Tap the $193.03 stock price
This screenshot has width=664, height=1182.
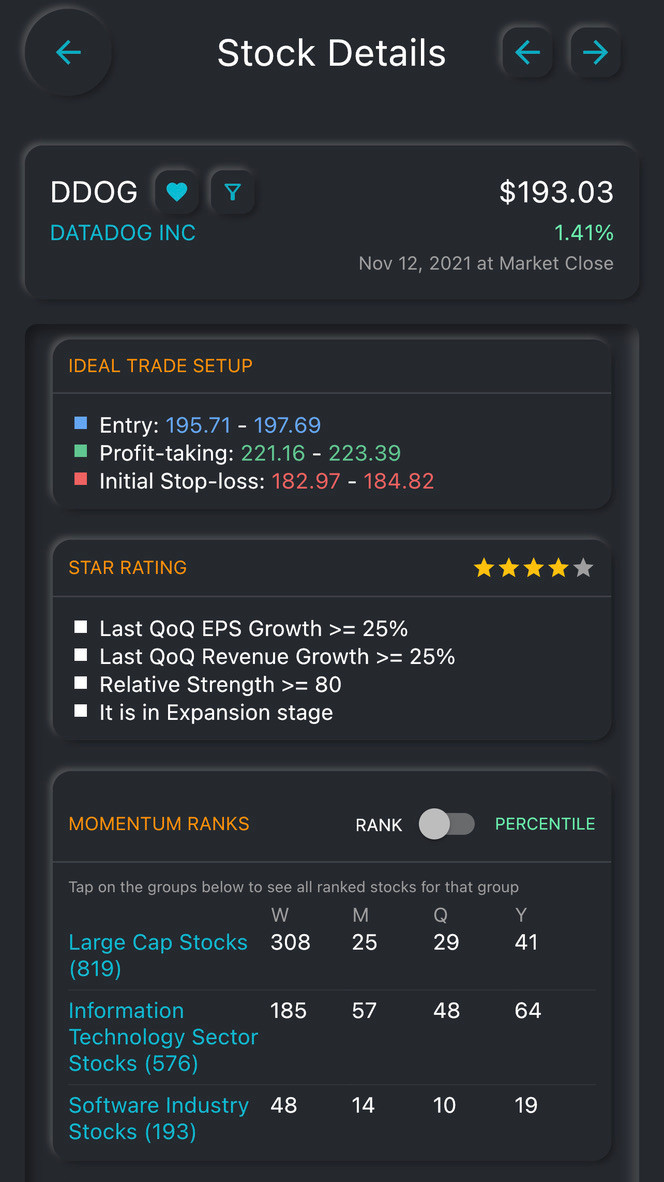click(556, 192)
